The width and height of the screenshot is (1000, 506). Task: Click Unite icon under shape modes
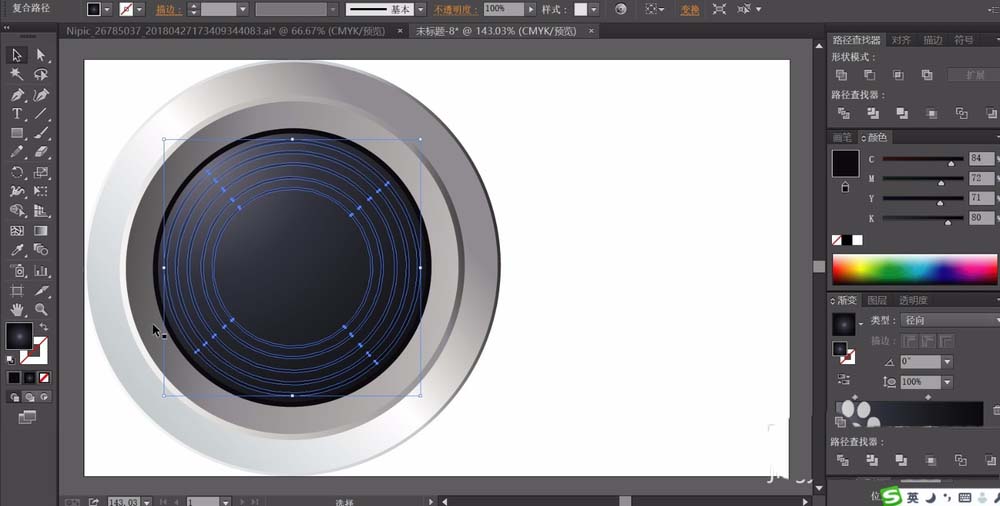(x=842, y=75)
